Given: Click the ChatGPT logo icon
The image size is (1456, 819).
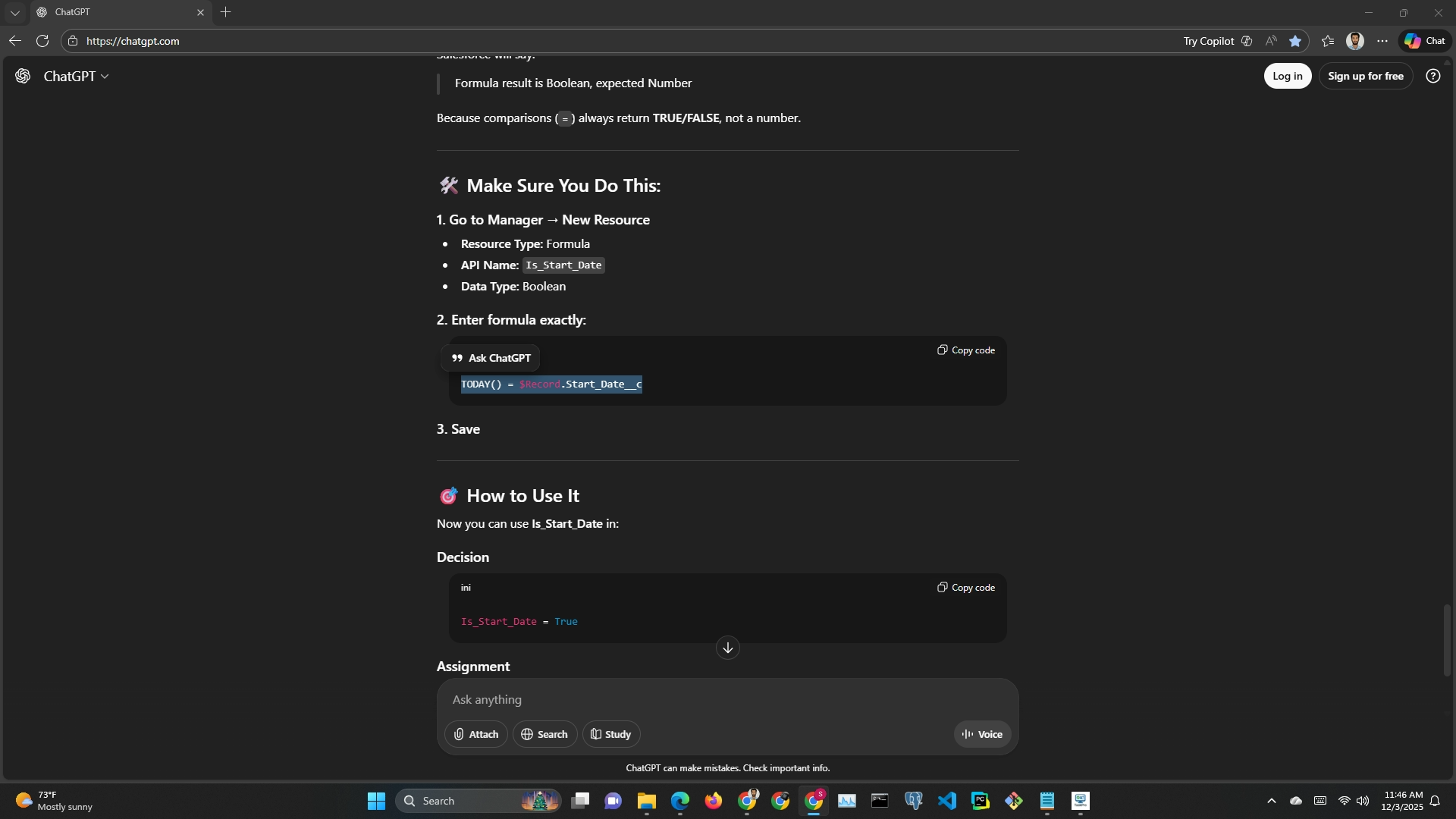Looking at the screenshot, I should [23, 76].
